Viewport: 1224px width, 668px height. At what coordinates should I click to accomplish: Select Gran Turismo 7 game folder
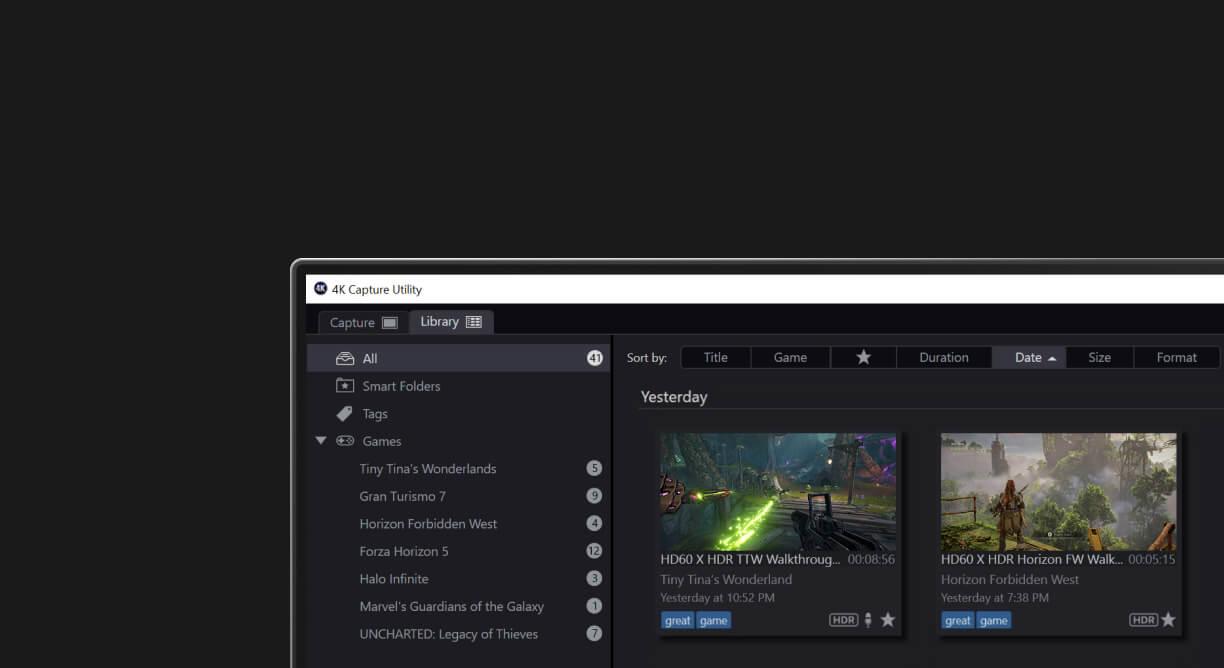[402, 496]
